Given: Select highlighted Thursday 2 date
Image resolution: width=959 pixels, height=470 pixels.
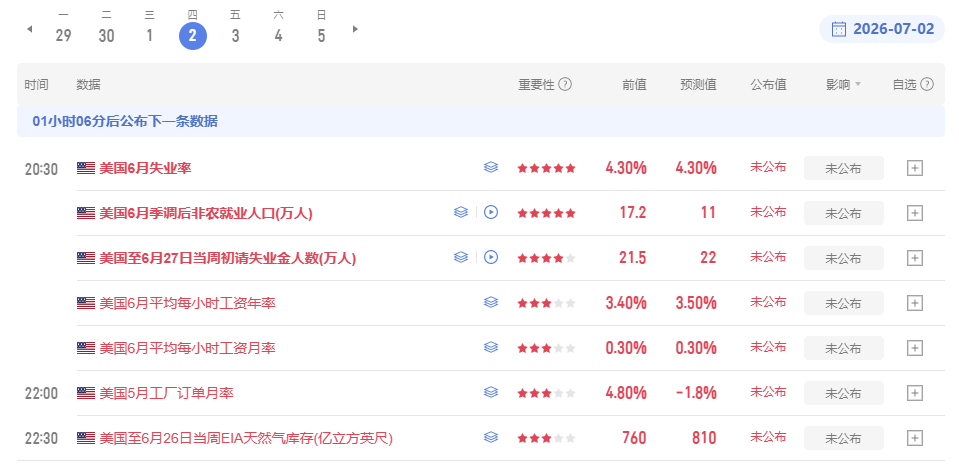Looking at the screenshot, I should (x=193, y=35).
